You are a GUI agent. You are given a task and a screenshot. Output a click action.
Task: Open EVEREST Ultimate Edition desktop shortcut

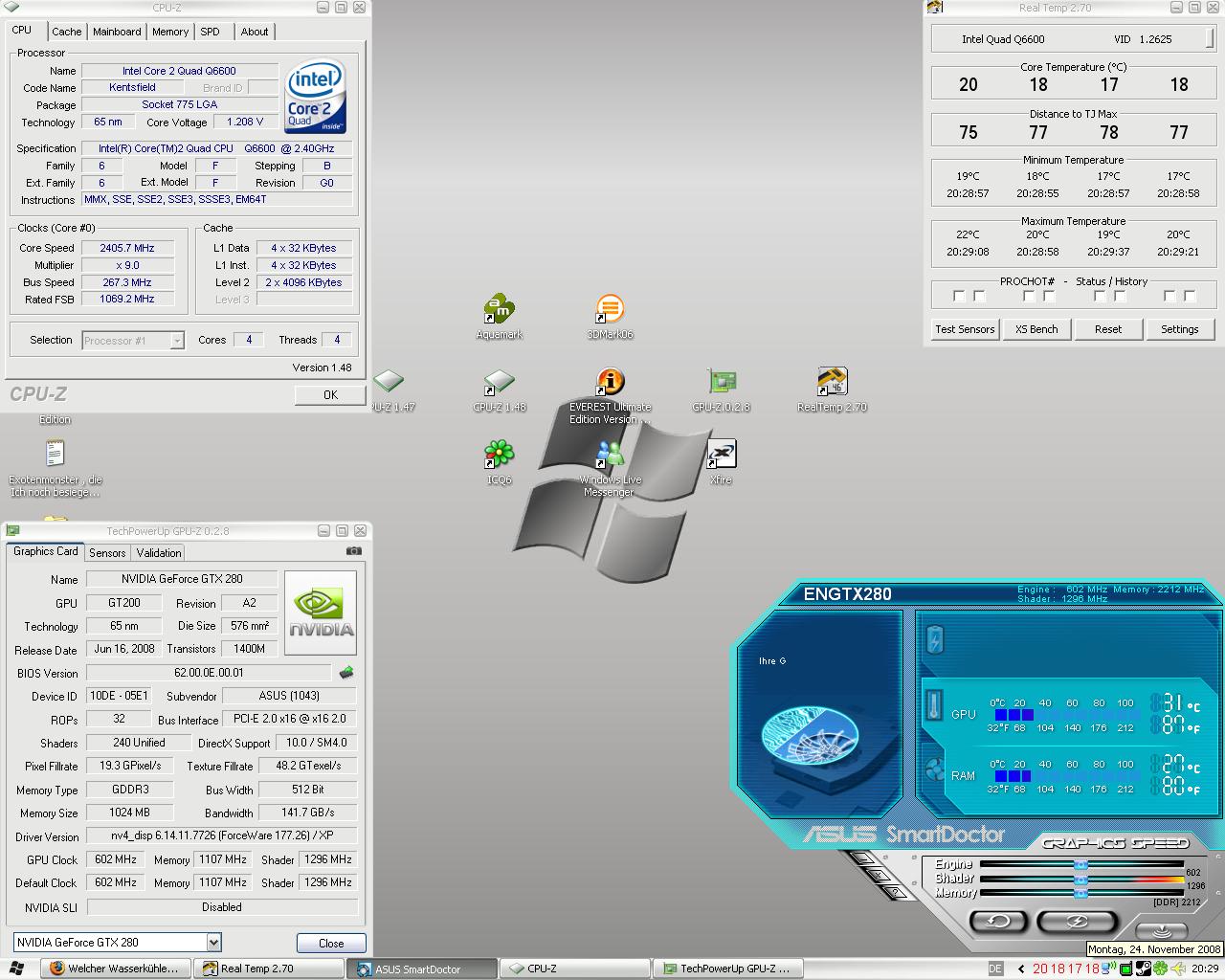coord(610,395)
